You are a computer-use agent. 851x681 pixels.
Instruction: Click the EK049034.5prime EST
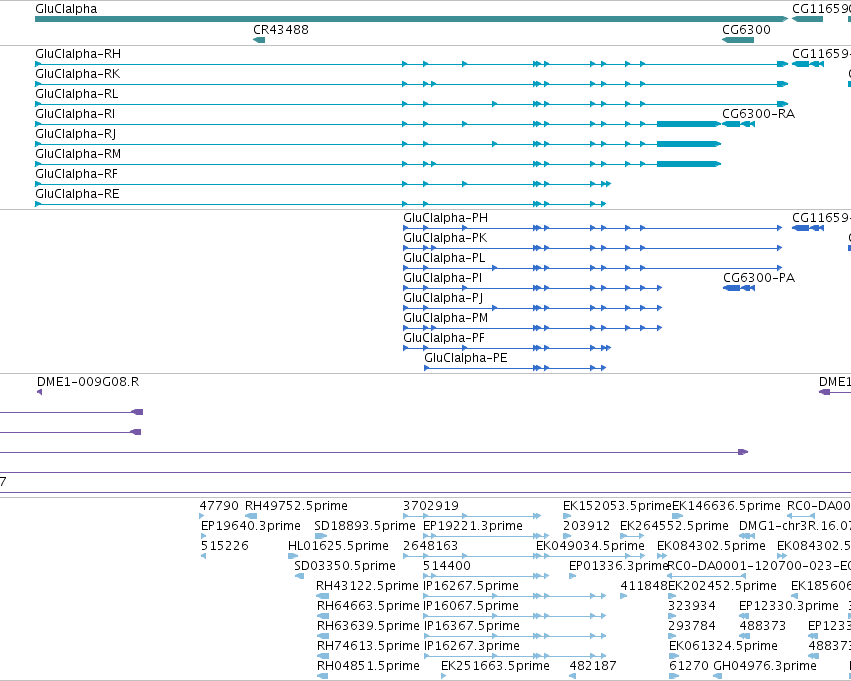coord(590,546)
